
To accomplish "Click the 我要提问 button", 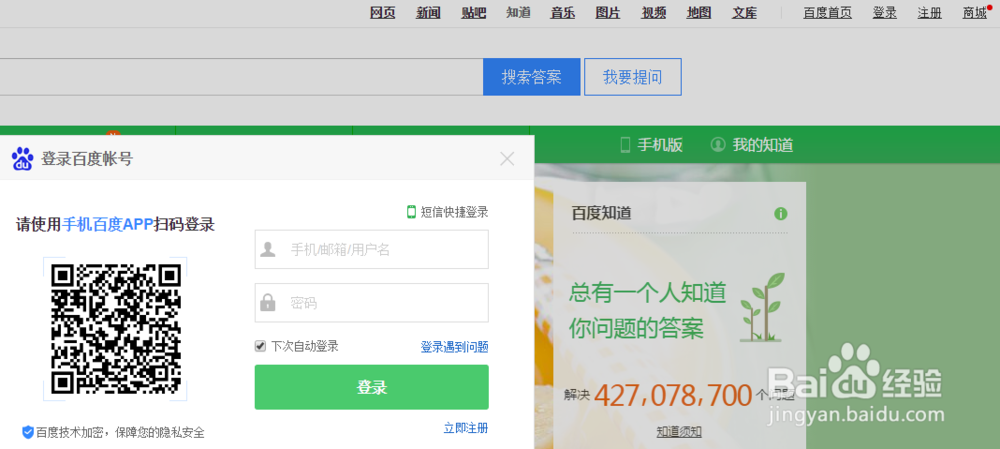I will click(x=633, y=77).
